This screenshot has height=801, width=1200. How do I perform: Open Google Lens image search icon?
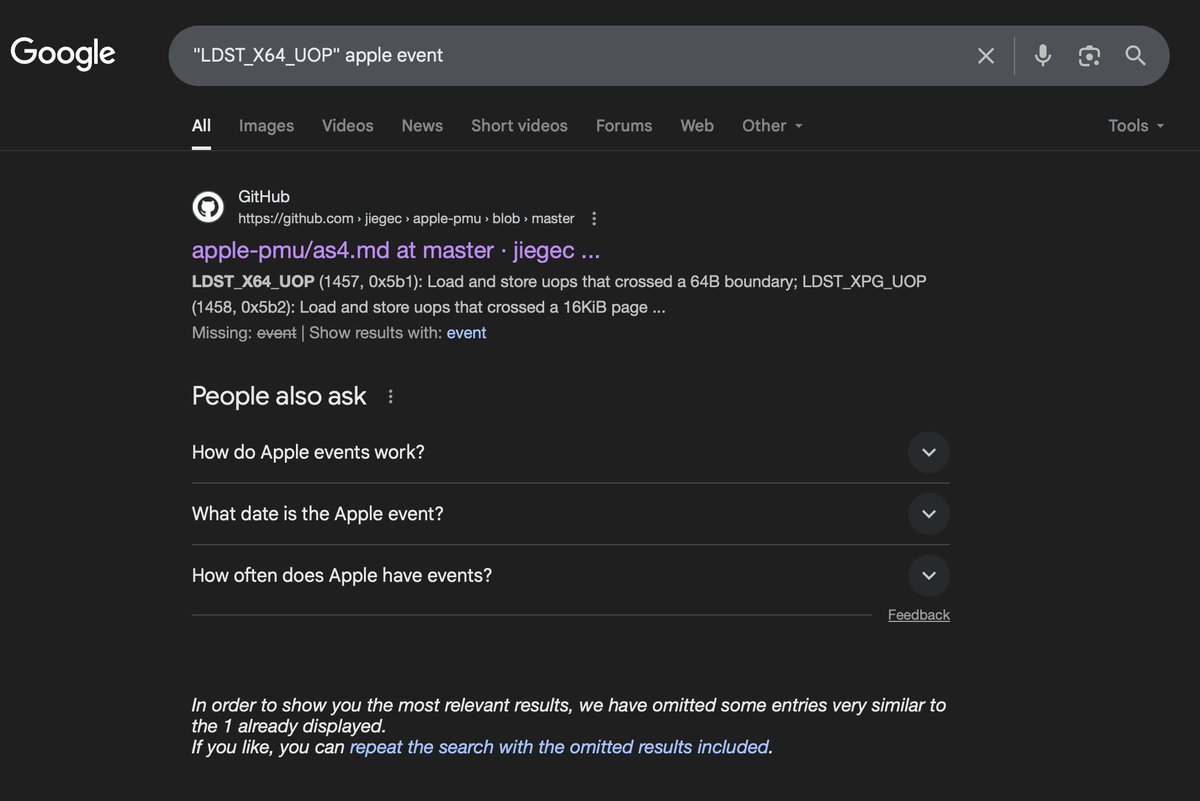[1089, 56]
